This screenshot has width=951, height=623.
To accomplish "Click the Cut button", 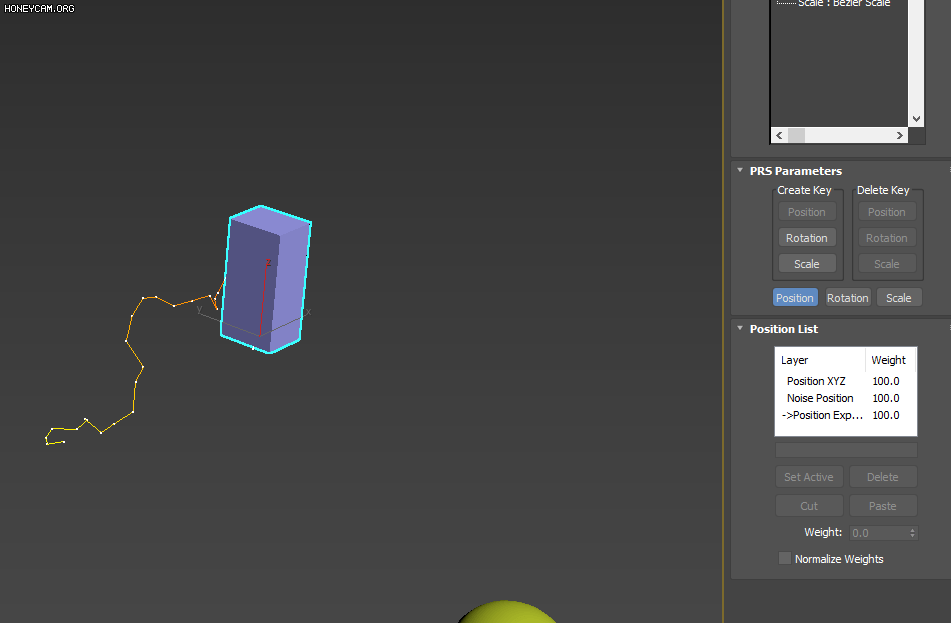I will tap(809, 506).
